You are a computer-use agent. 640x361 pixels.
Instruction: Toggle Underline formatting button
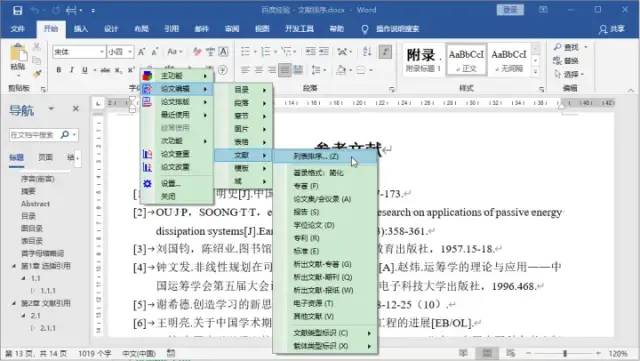[x=84, y=70]
